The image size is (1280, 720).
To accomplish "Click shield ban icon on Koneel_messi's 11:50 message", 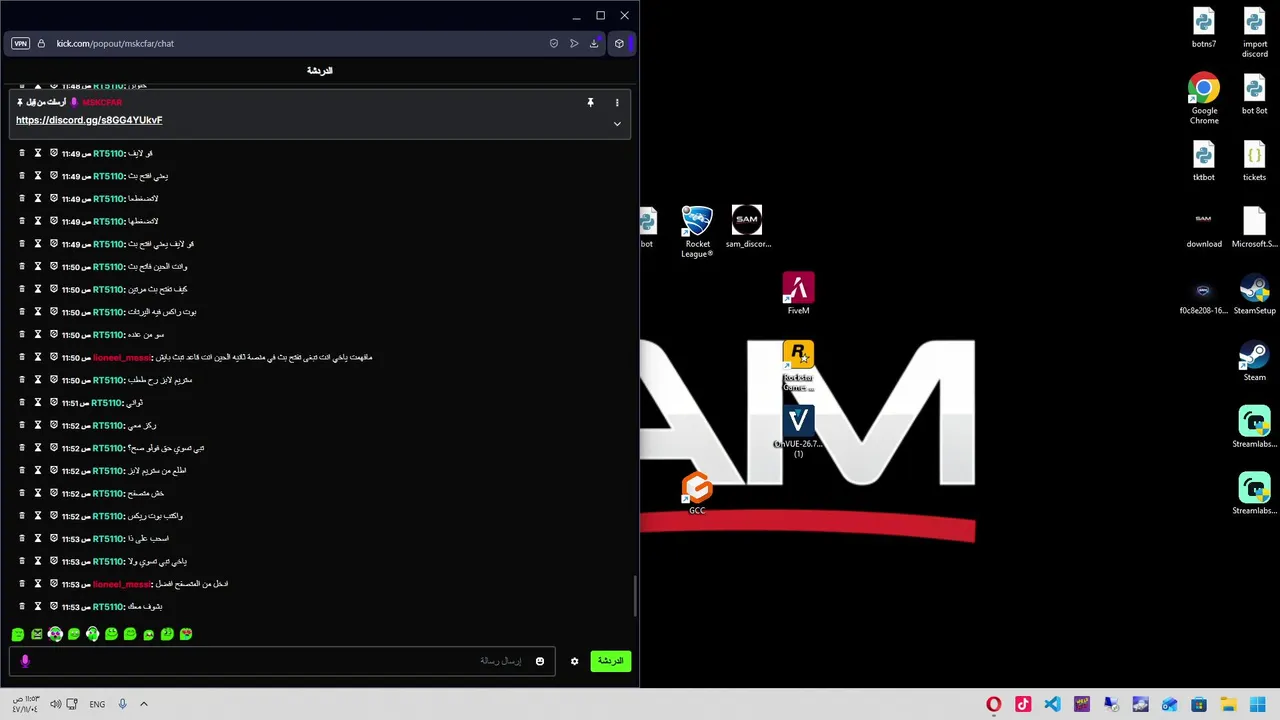I will coord(54,357).
